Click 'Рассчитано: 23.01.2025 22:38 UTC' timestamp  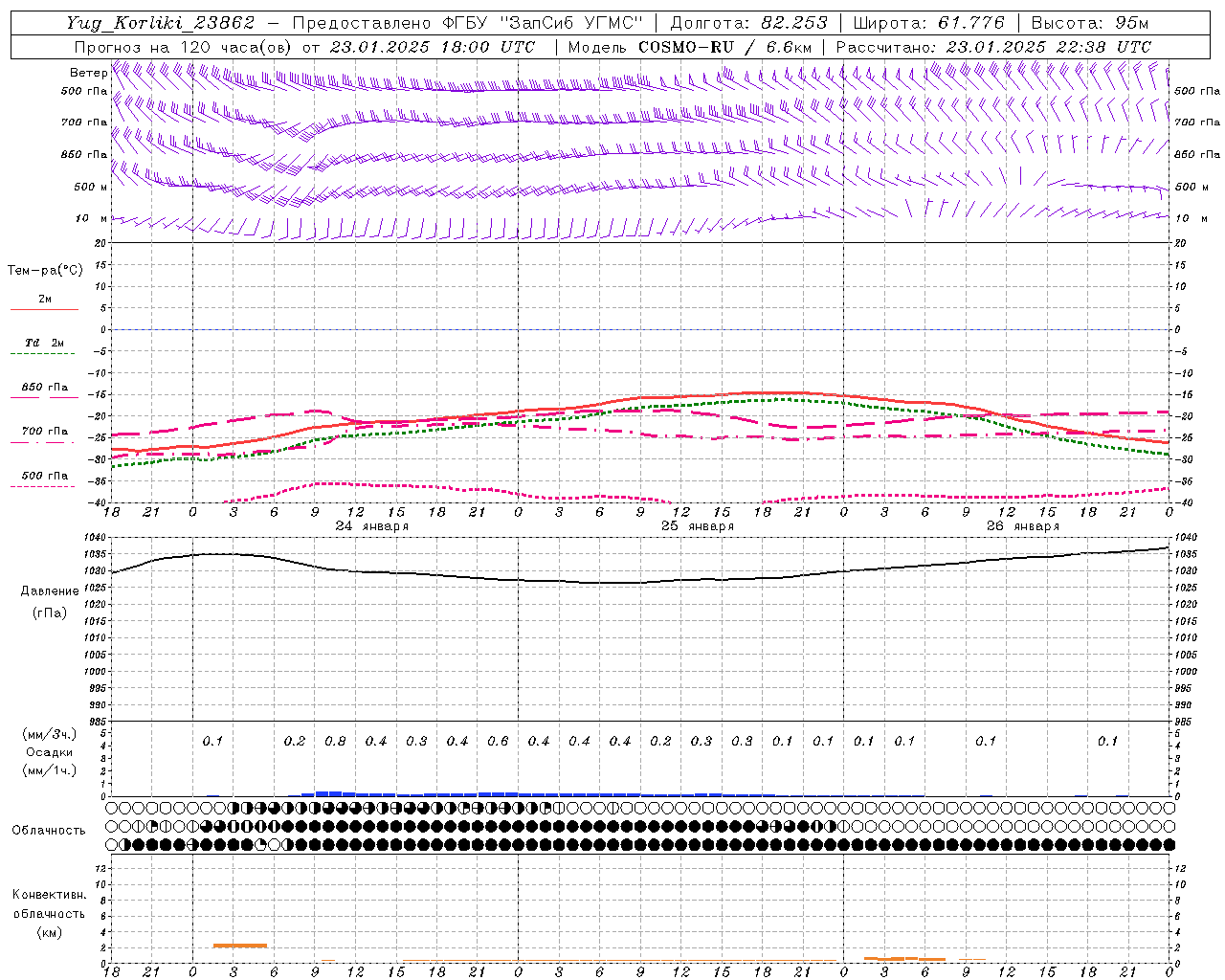993,47
